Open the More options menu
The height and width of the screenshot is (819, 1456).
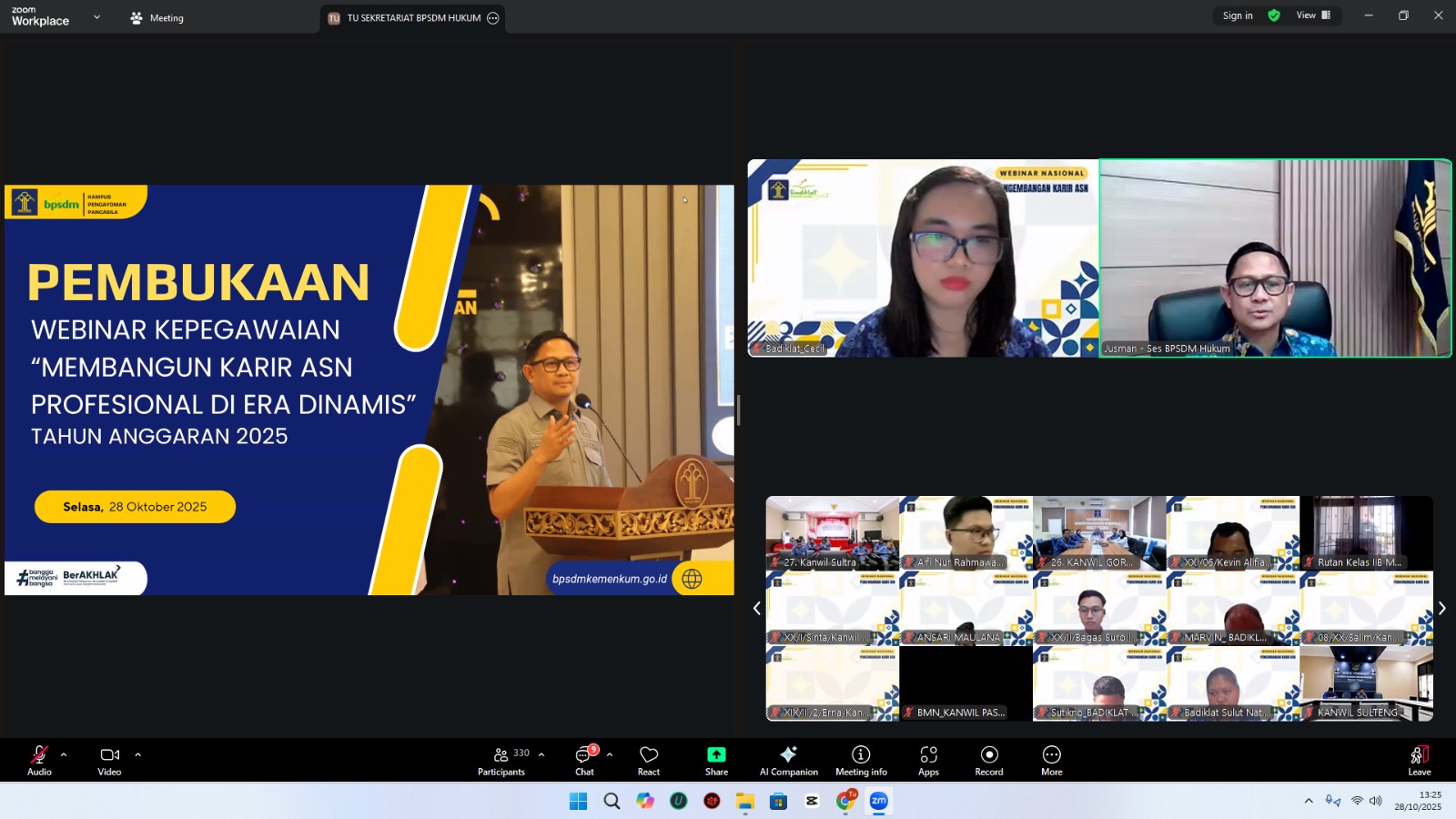click(x=1052, y=761)
